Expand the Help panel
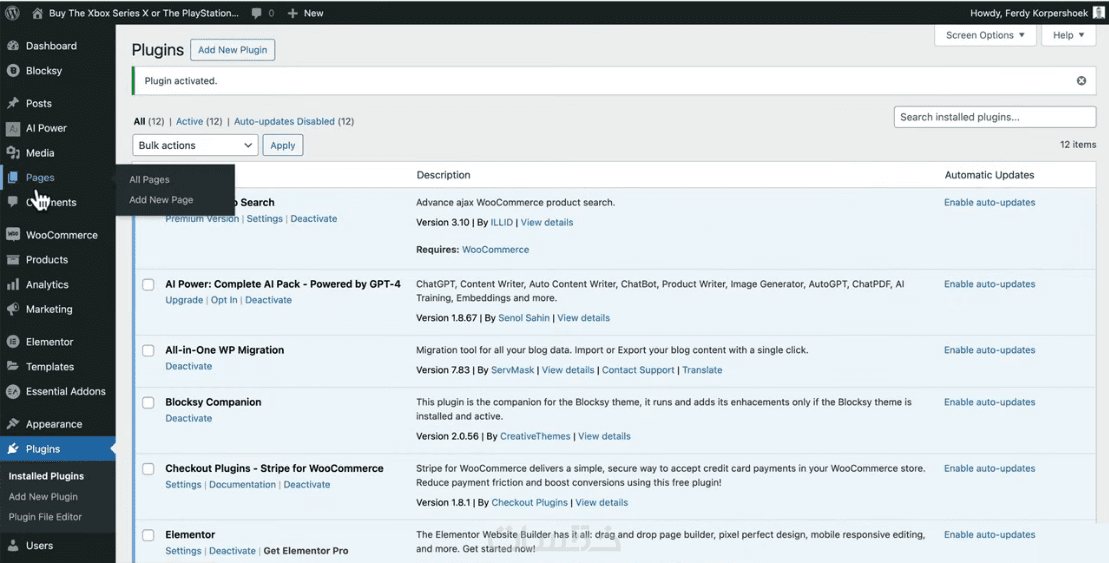The width and height of the screenshot is (1109, 563). (1069, 35)
